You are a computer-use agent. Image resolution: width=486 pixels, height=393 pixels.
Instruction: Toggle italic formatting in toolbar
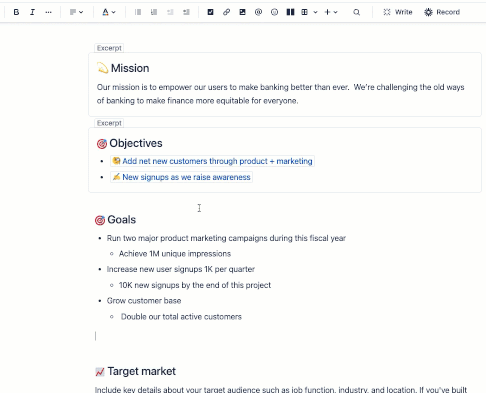32,12
